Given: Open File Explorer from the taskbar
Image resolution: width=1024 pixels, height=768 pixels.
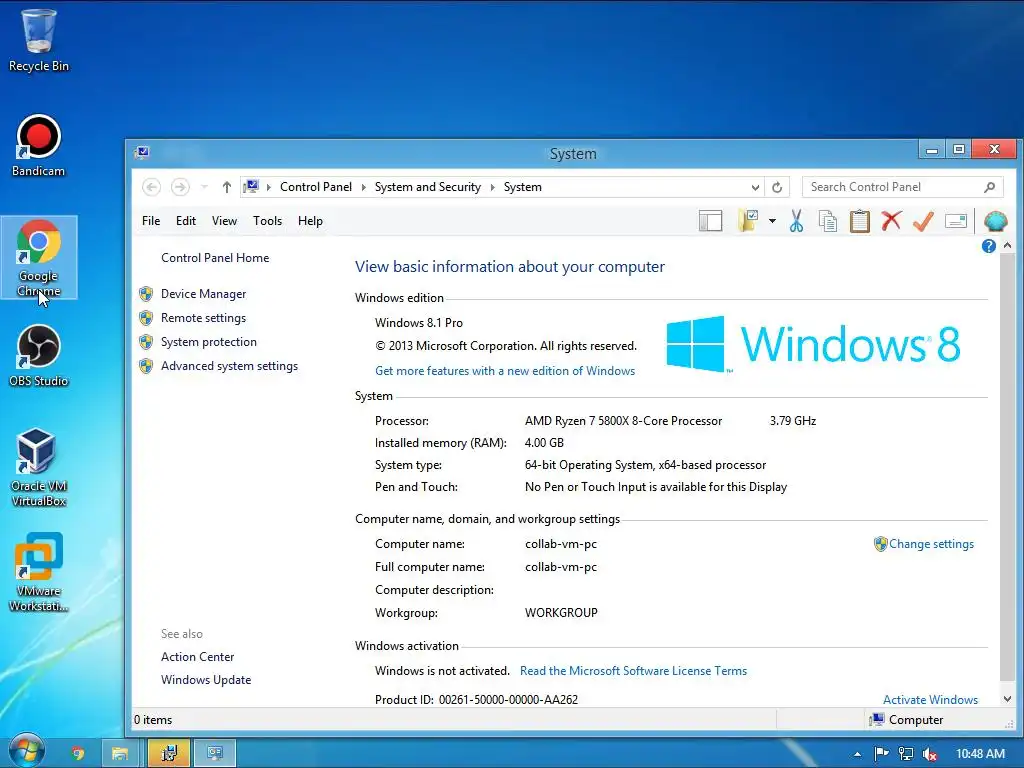Looking at the screenshot, I should [x=120, y=754].
